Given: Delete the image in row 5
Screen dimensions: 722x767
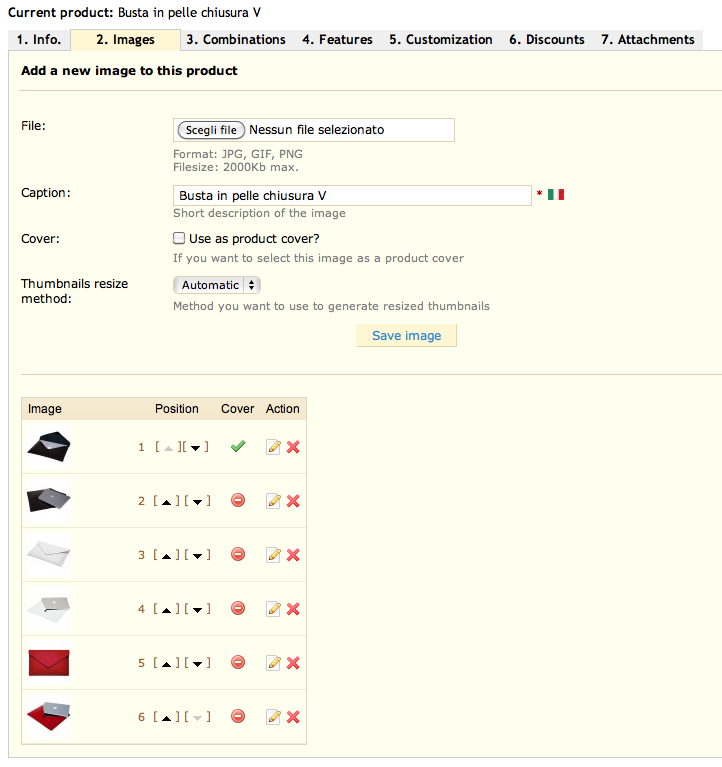Looking at the screenshot, I should click(x=293, y=663).
